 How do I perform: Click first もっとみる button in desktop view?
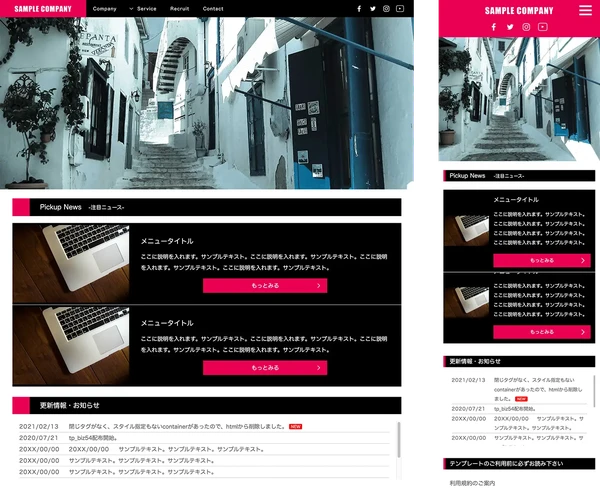pos(265,286)
